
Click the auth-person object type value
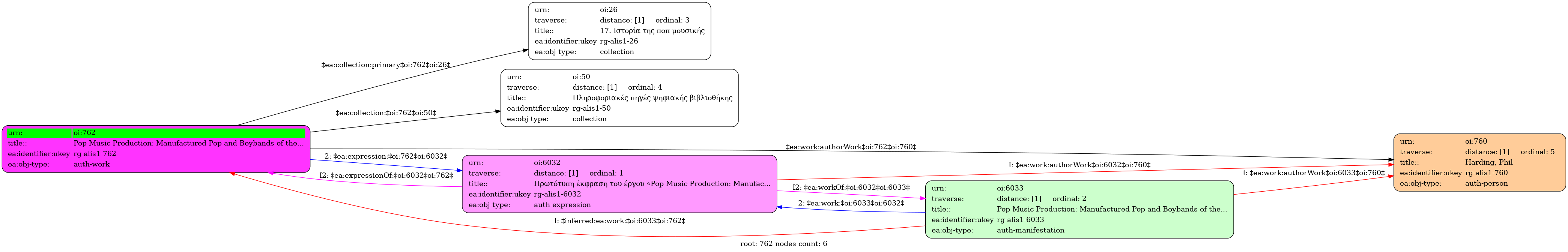tap(1487, 183)
